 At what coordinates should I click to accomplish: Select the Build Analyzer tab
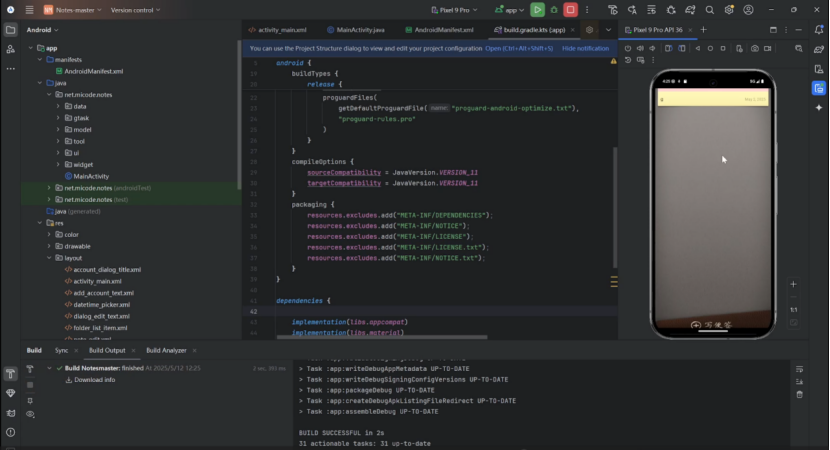166,350
